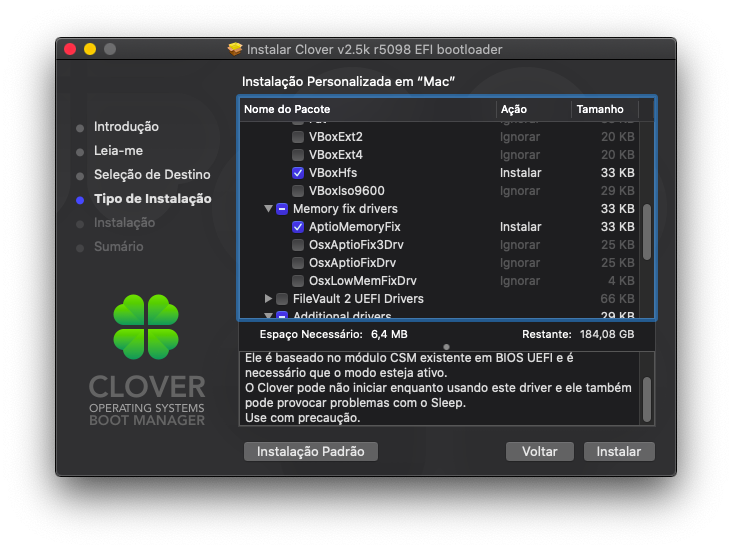Click the Nome do Pacote column header
Screen dimensions: 732x550
(x=368, y=109)
